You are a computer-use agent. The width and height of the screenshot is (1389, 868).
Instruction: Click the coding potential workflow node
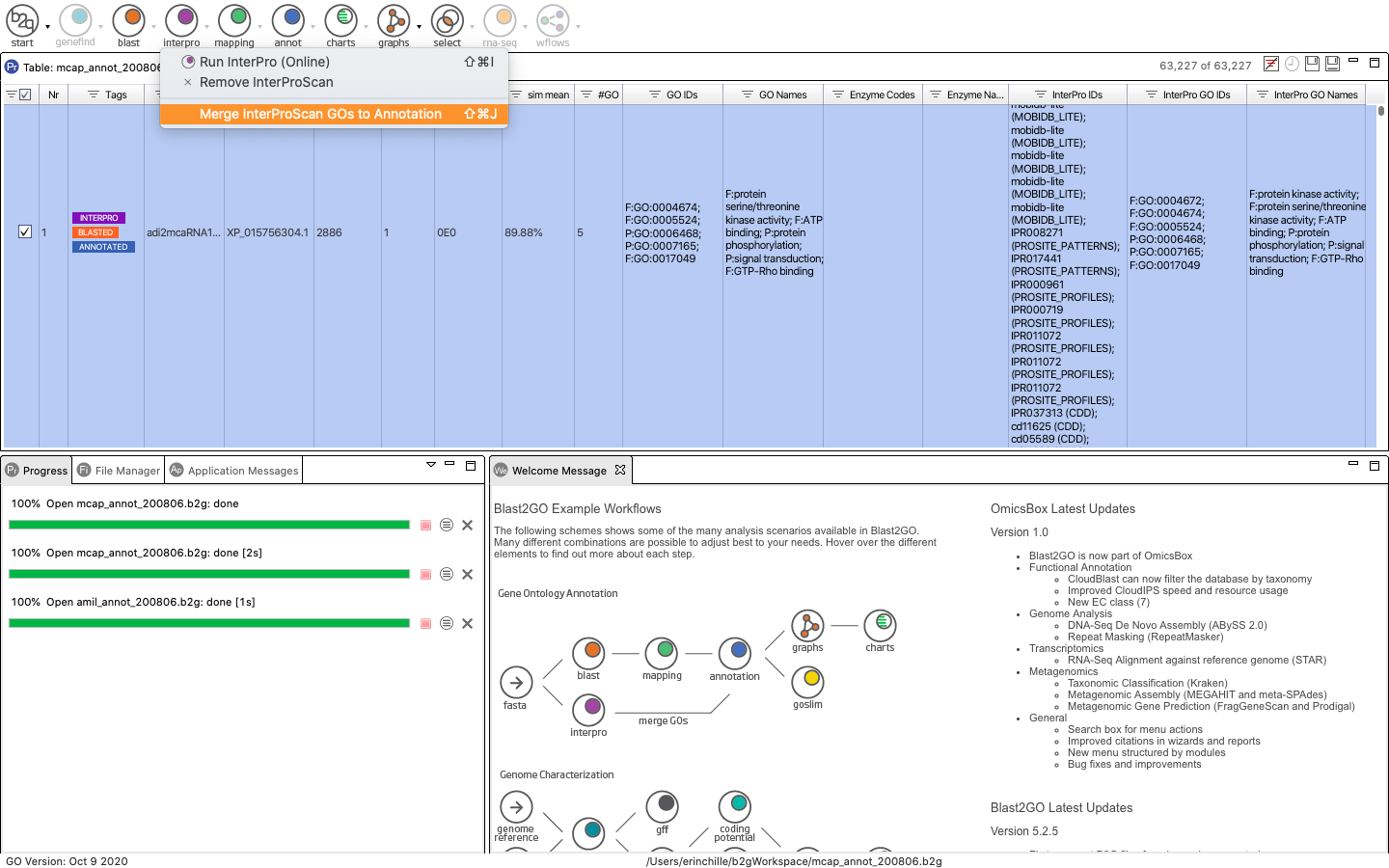(735, 806)
